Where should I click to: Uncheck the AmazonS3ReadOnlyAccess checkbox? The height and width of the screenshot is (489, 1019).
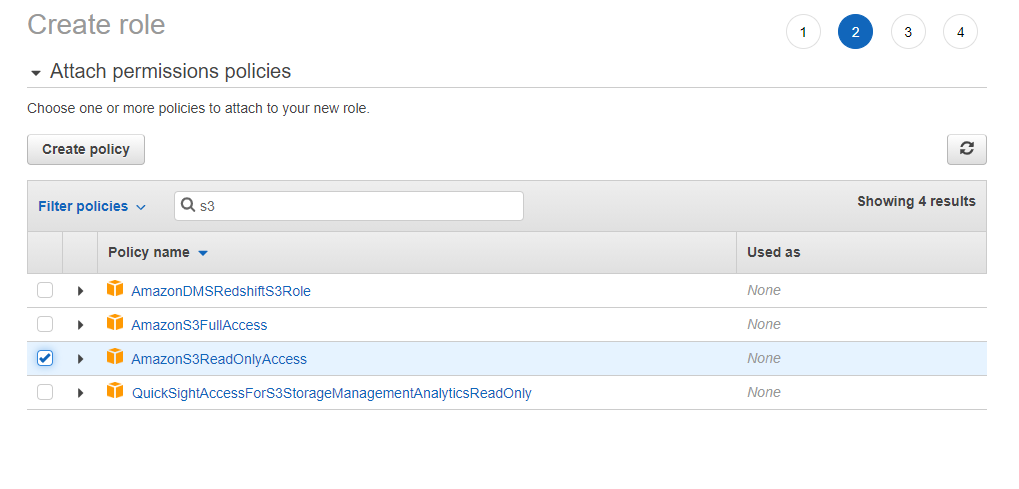(x=45, y=358)
